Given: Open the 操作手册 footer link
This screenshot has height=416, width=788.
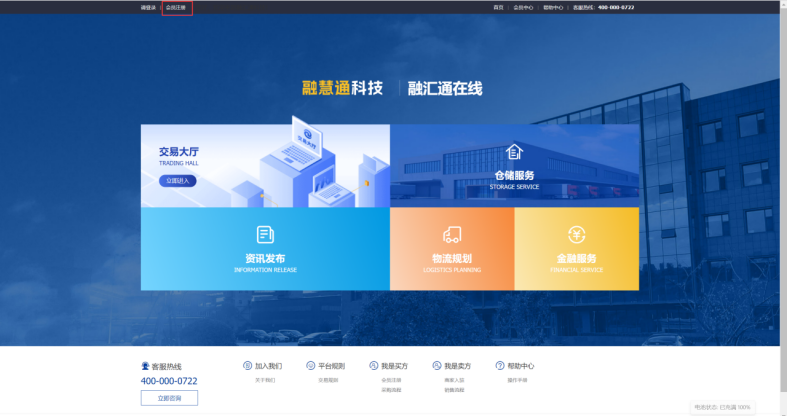Looking at the screenshot, I should tap(517, 380).
